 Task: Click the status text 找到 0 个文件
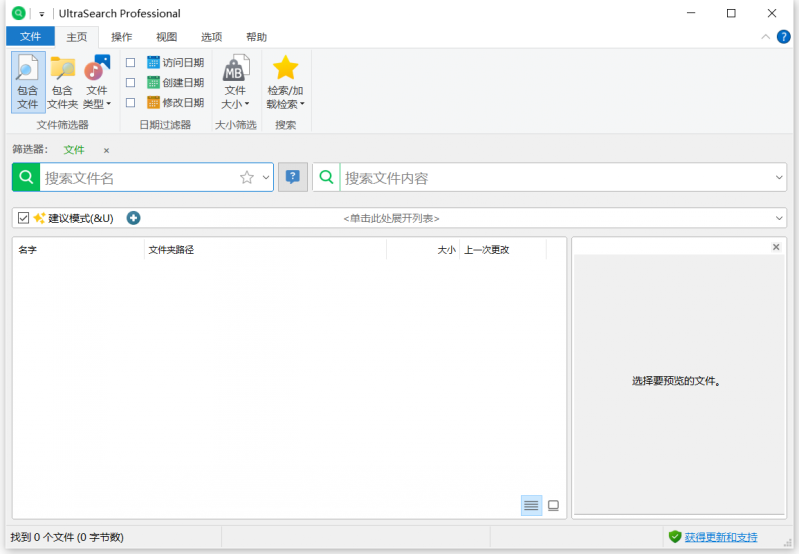coord(67,537)
